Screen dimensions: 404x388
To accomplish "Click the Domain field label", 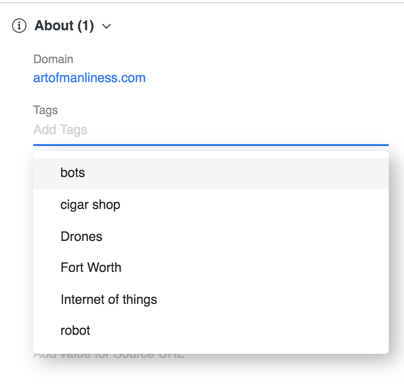I will click(x=53, y=59).
